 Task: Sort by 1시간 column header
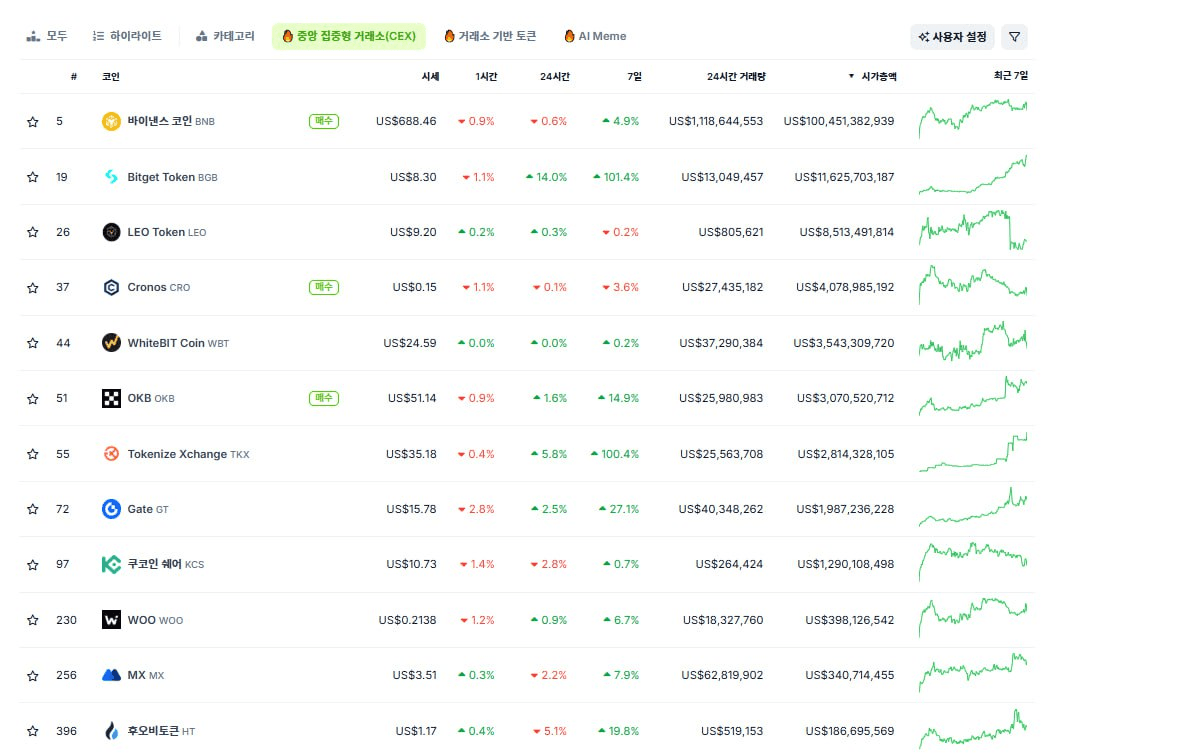point(486,76)
